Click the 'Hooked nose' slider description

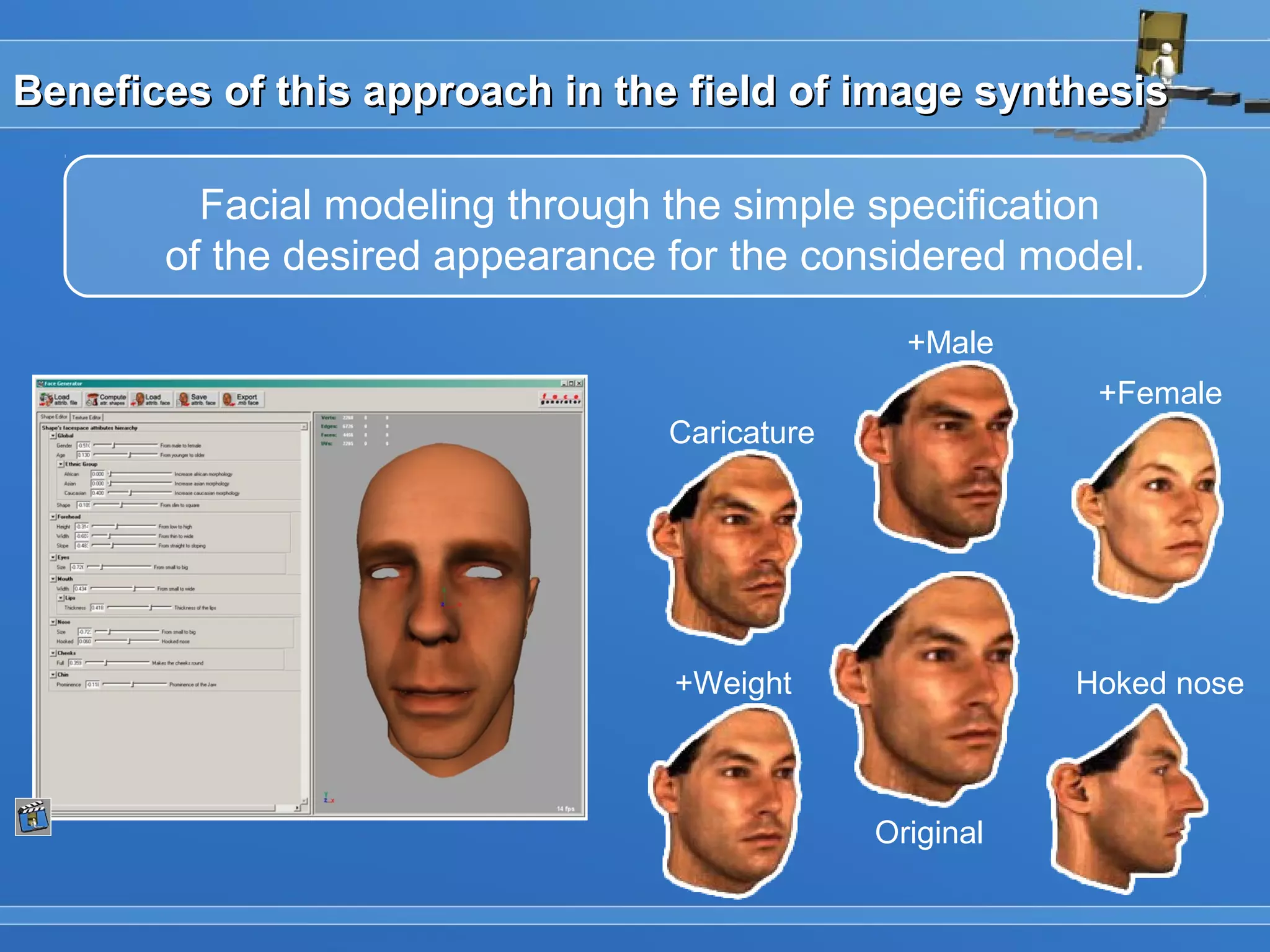pyautogui.click(x=175, y=641)
